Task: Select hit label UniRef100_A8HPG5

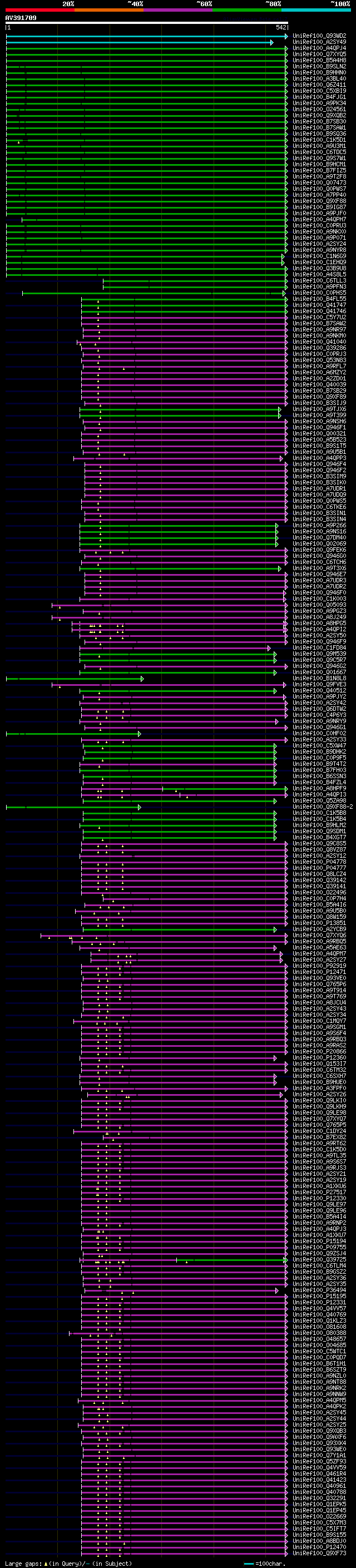Action: [x=319, y=624]
